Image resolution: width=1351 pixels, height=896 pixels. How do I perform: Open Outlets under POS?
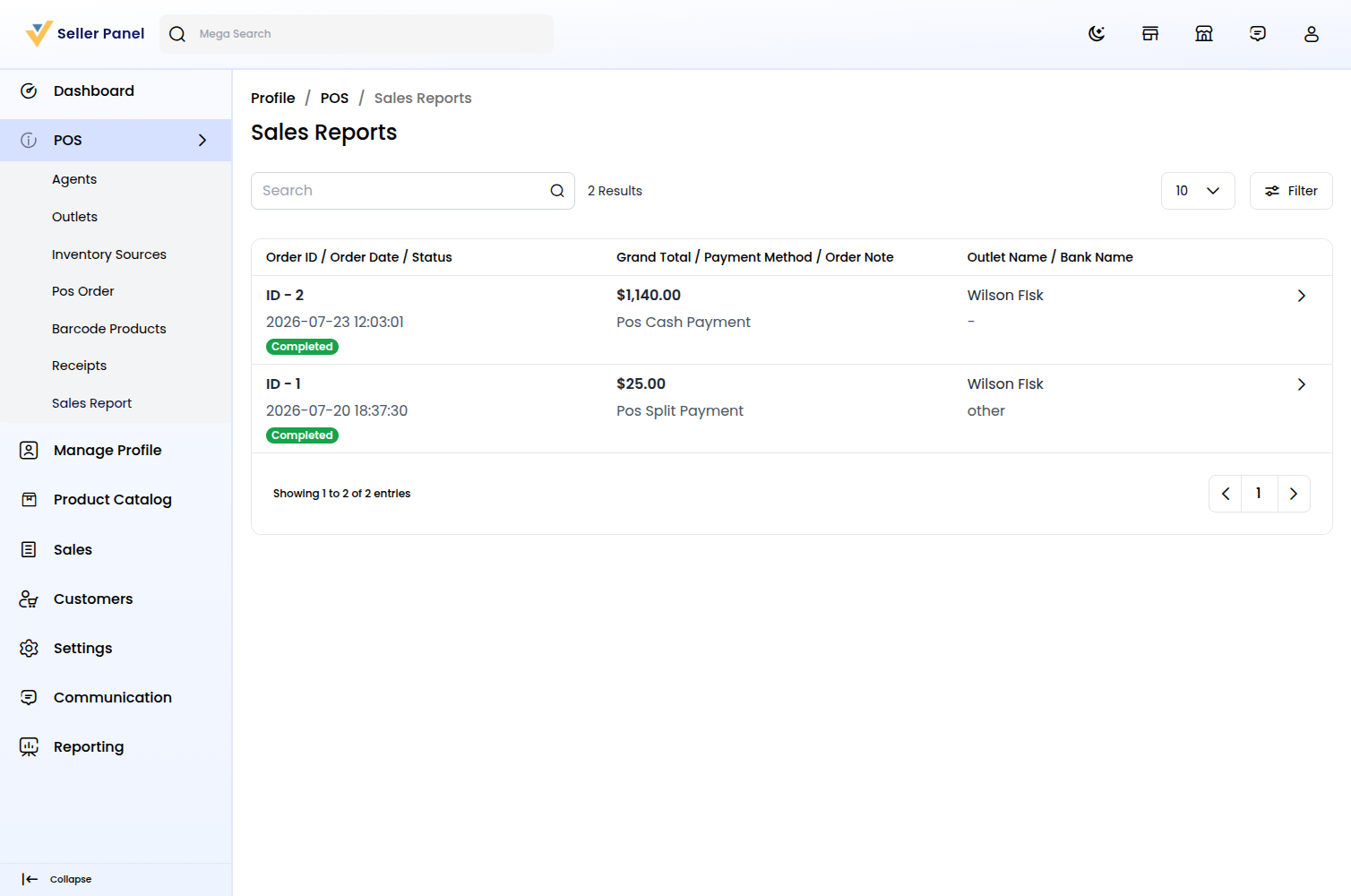coord(75,217)
